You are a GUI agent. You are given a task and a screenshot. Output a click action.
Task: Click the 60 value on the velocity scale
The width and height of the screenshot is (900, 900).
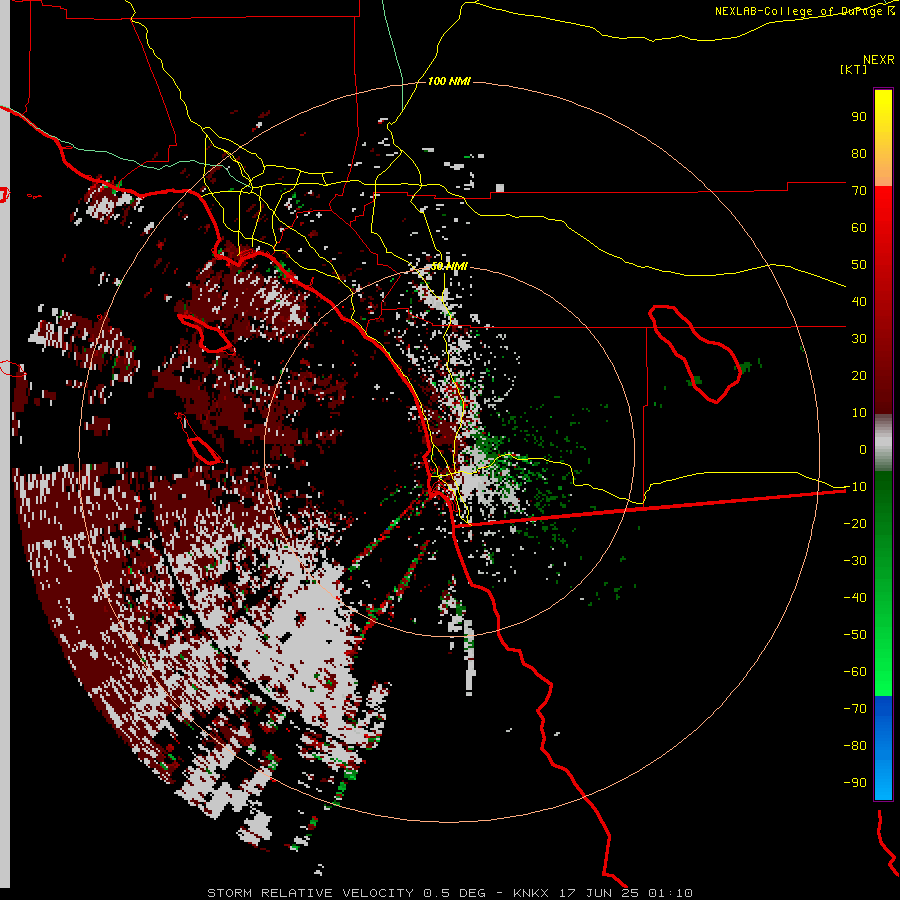859,228
